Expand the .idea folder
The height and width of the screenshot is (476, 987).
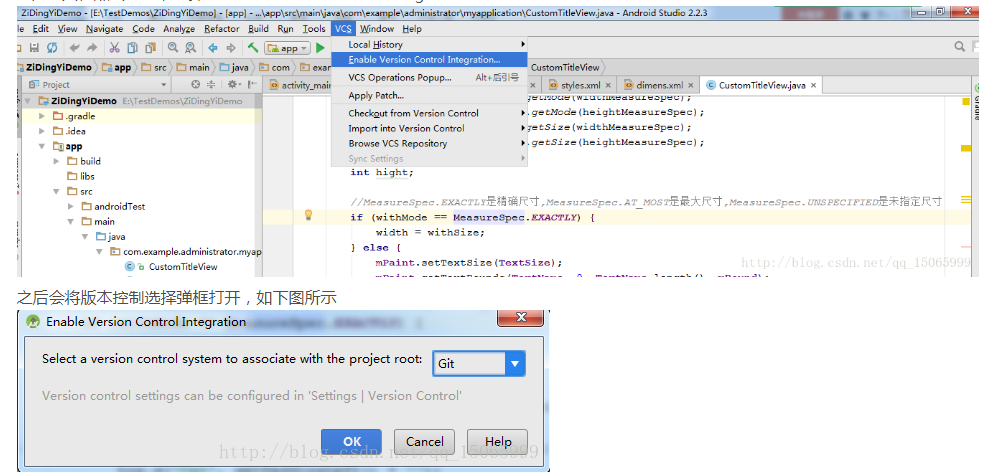click(x=42, y=131)
